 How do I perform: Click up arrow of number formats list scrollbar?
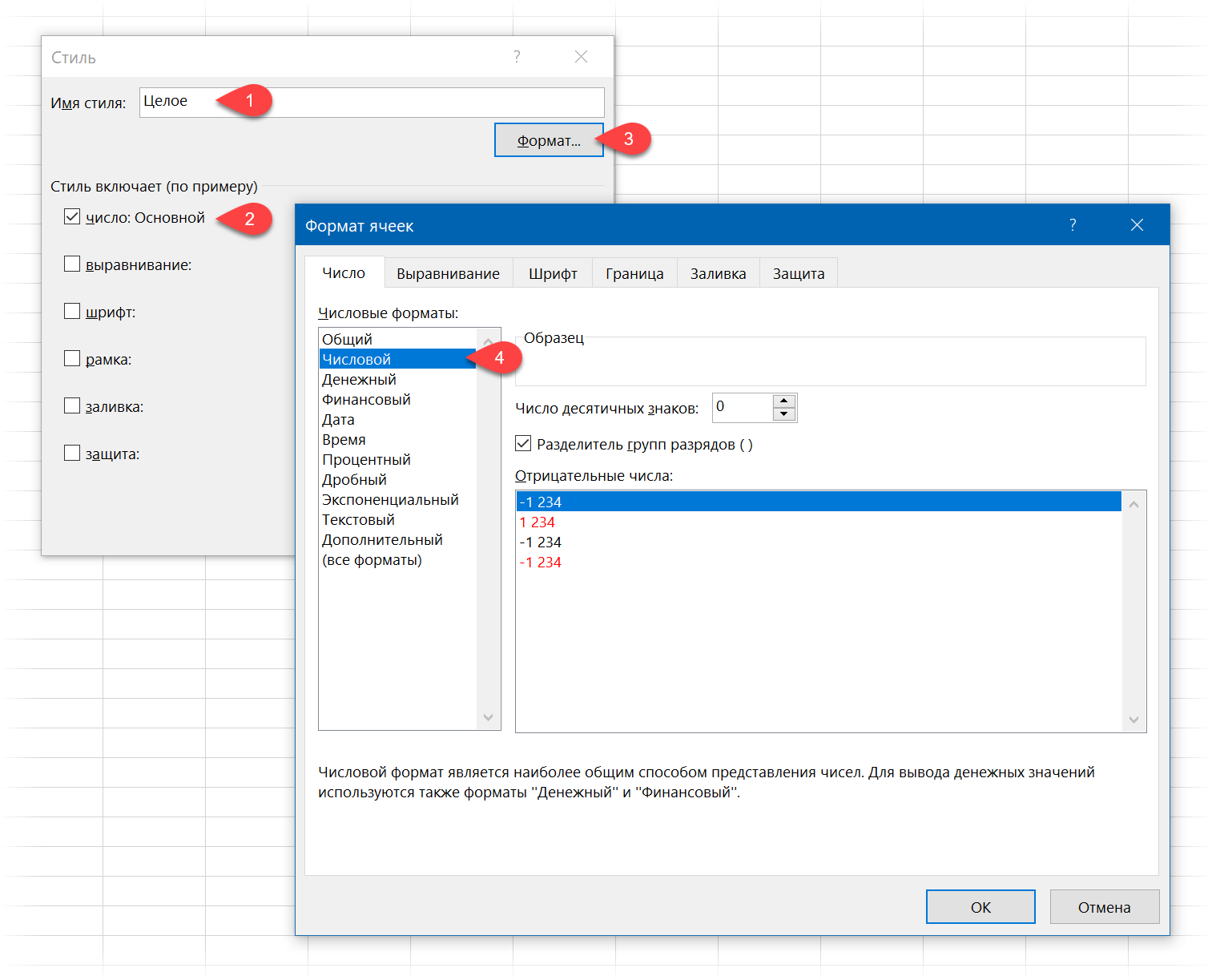click(x=489, y=340)
